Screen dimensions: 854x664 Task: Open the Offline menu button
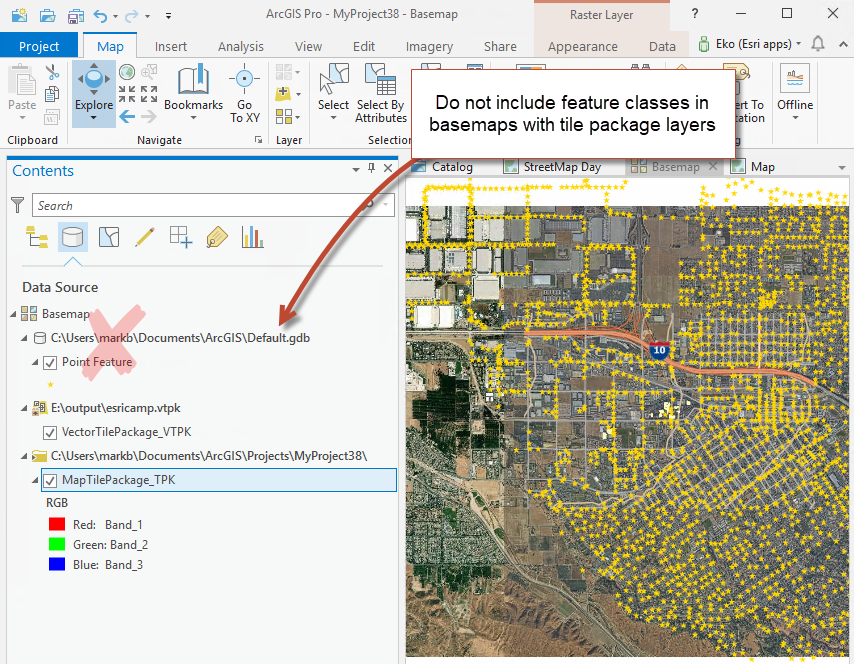tap(795, 93)
